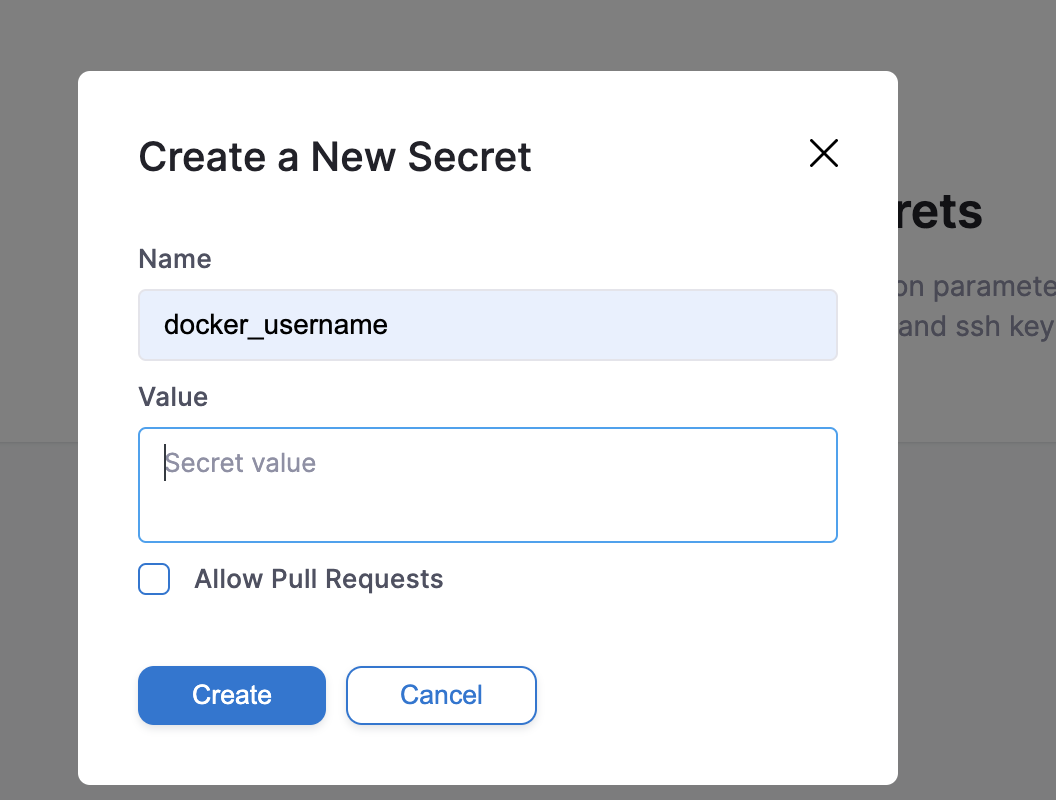Click the Name field label

175,259
